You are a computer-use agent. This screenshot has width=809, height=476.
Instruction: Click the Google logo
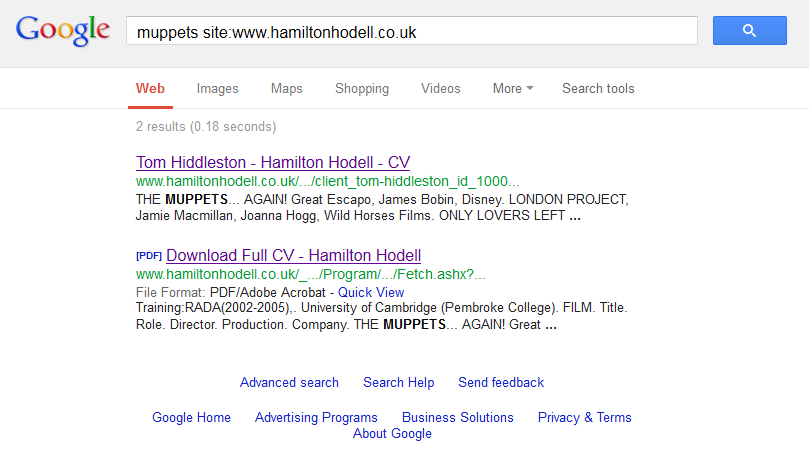click(63, 31)
